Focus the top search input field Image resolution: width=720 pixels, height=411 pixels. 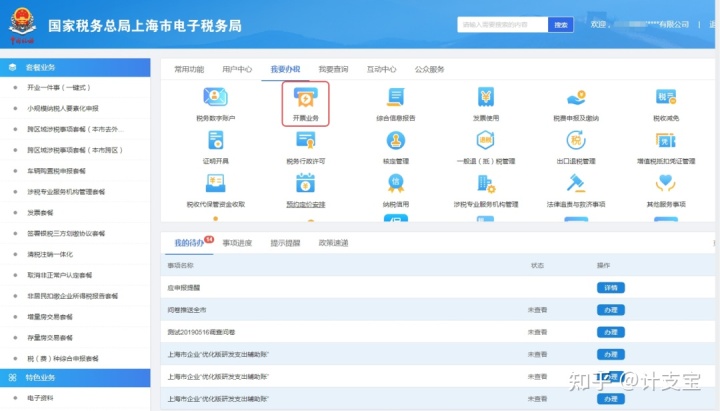pos(502,24)
